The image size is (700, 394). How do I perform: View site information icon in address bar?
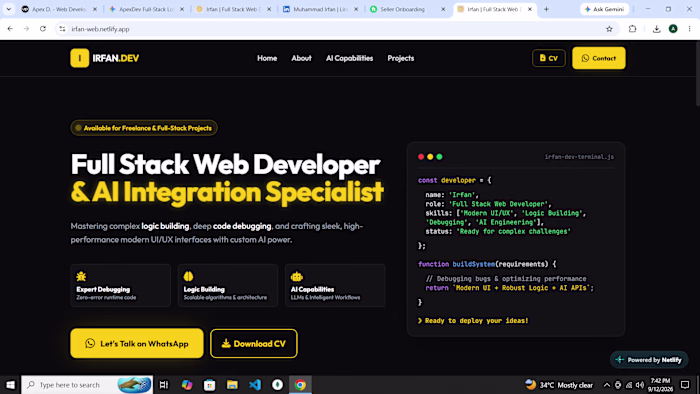point(62,29)
